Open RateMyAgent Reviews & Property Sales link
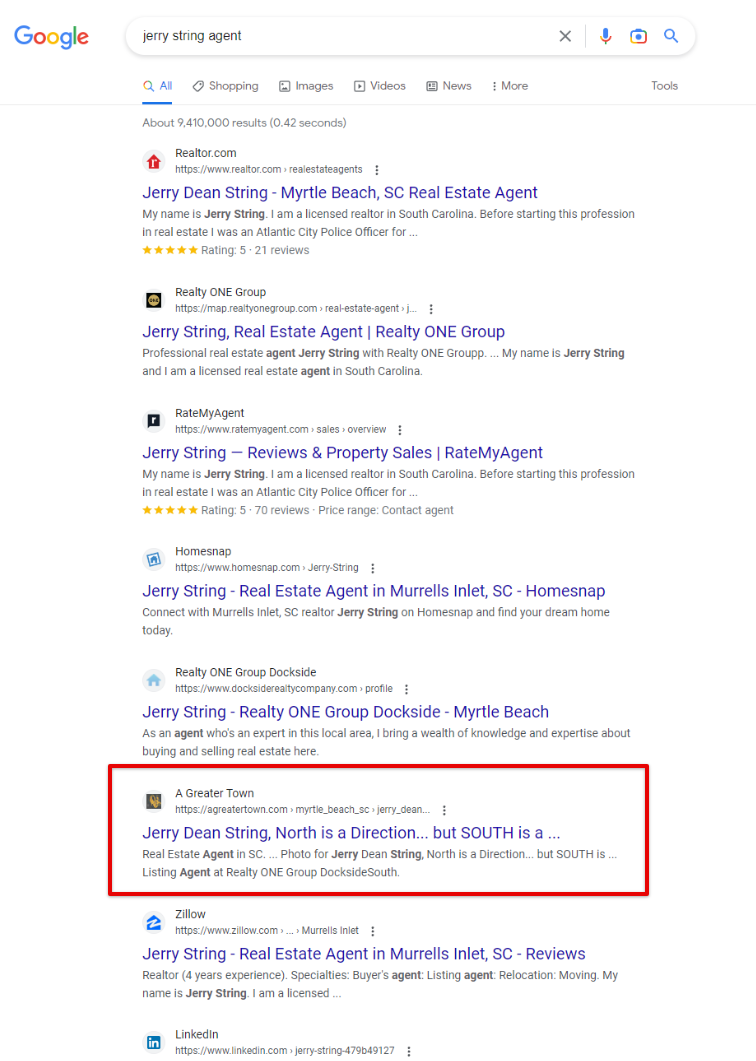The width and height of the screenshot is (756, 1061). pyautogui.click(x=342, y=453)
